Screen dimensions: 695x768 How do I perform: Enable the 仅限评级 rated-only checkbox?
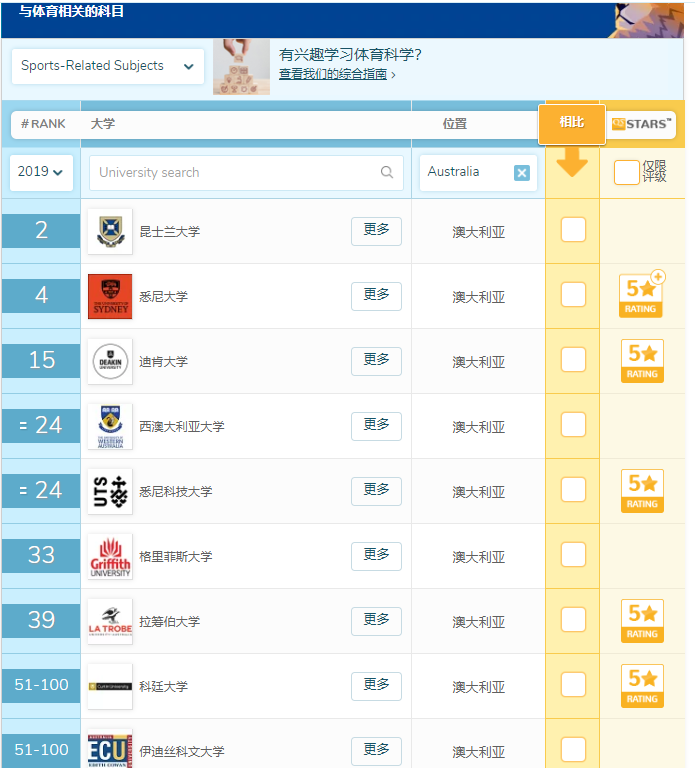626,172
